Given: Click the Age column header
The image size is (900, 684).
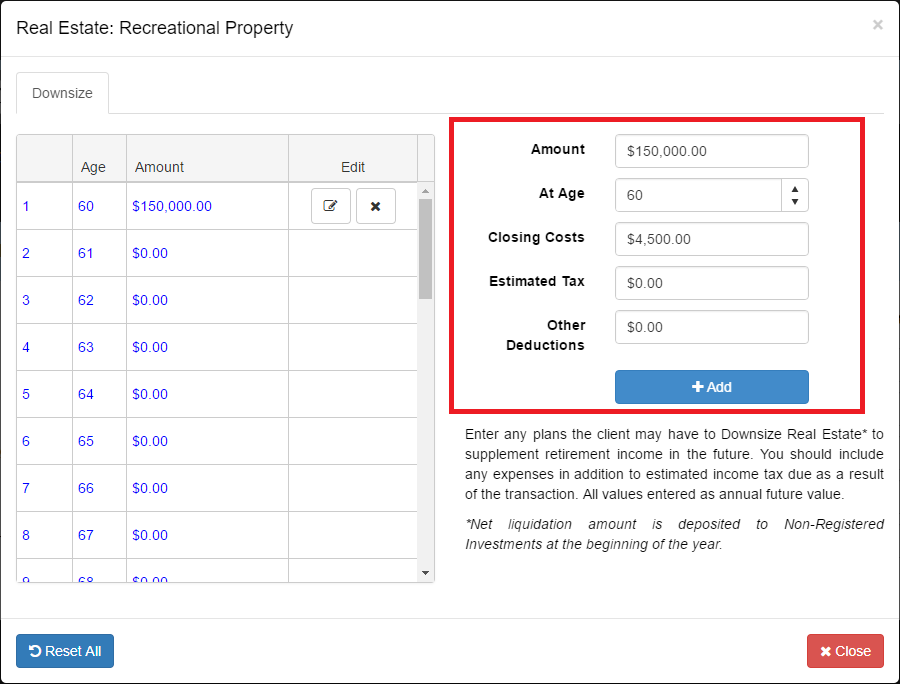Looking at the screenshot, I should pyautogui.click(x=93, y=167).
